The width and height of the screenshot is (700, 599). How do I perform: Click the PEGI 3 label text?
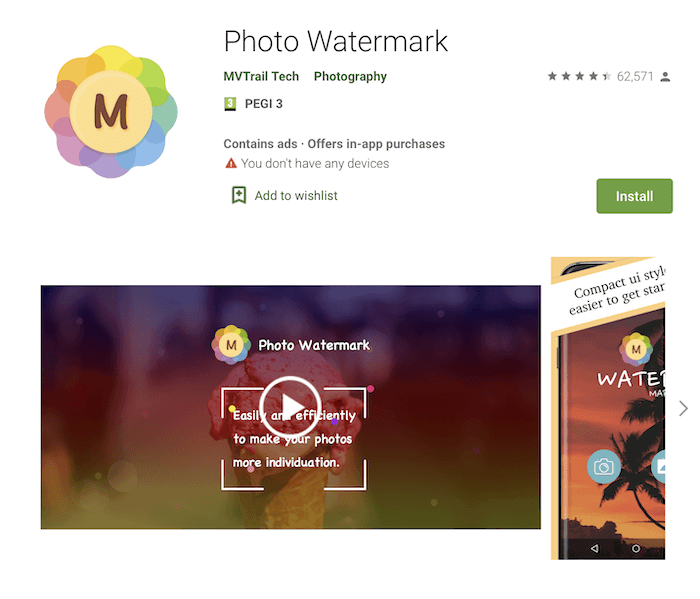point(263,104)
